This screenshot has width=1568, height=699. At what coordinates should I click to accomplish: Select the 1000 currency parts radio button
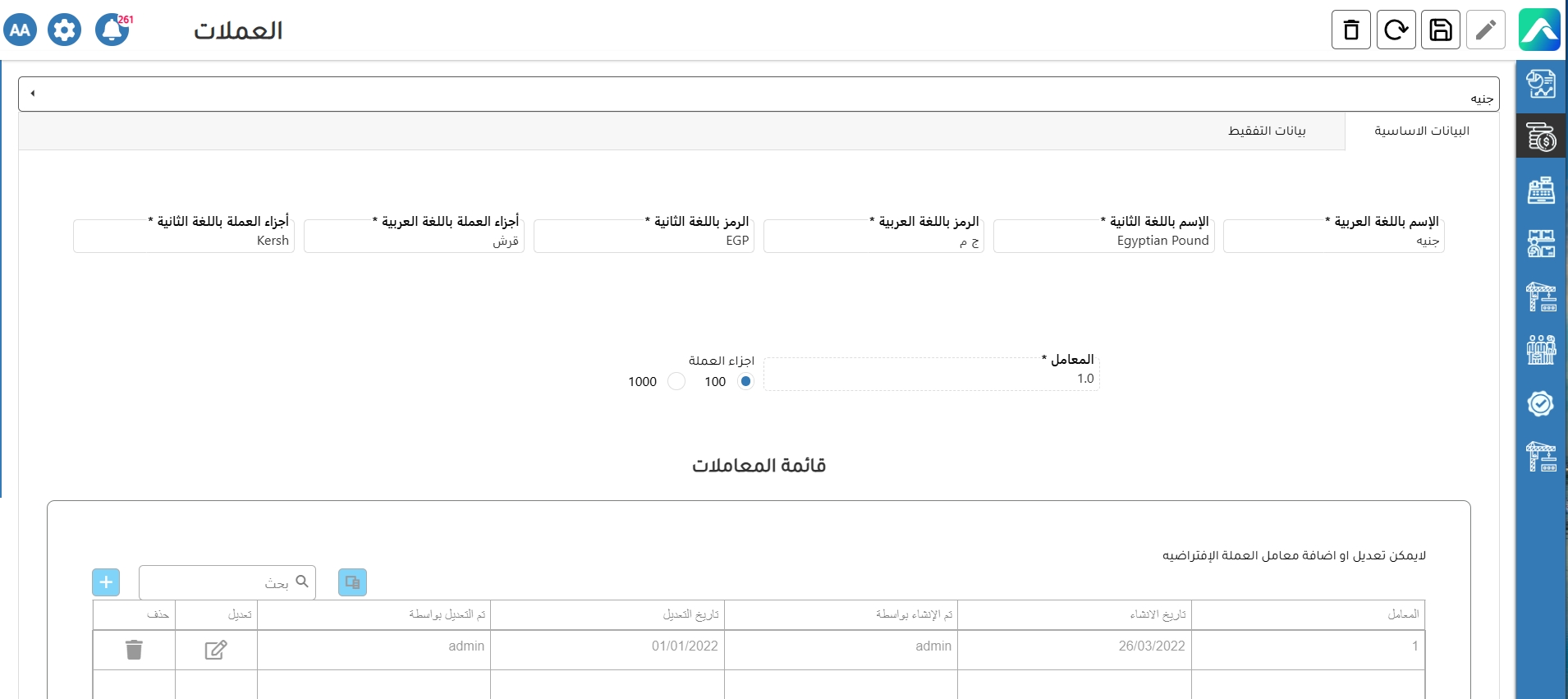[x=676, y=381]
